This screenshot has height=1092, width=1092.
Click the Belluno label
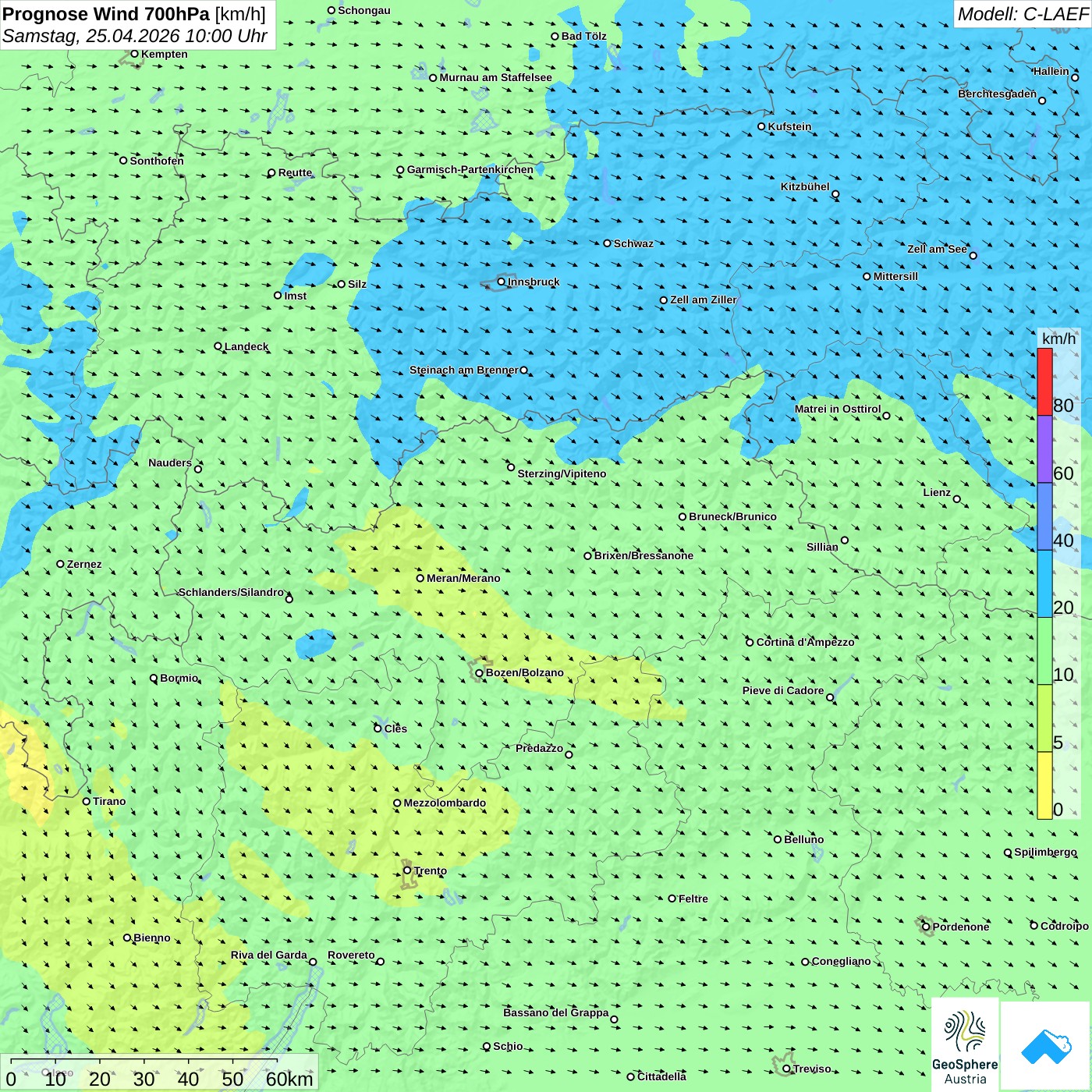click(x=803, y=839)
